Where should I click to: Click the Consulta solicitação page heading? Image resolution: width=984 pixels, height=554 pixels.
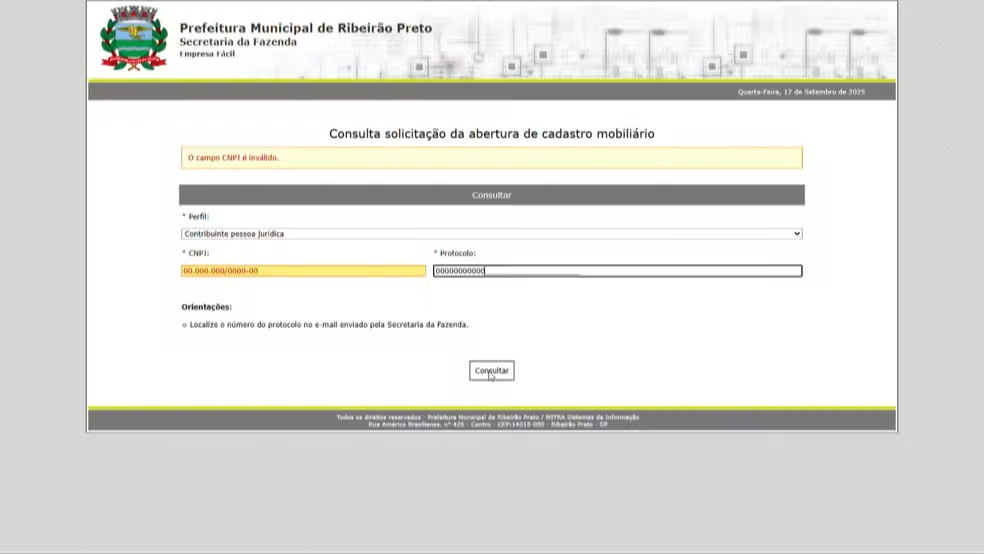point(491,133)
